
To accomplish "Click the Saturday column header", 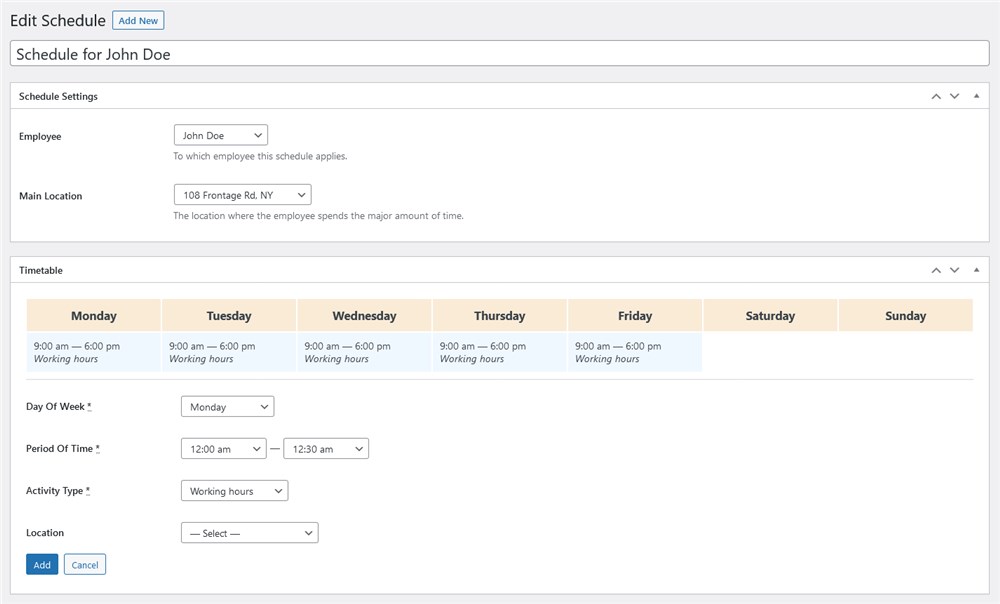I will coord(770,316).
